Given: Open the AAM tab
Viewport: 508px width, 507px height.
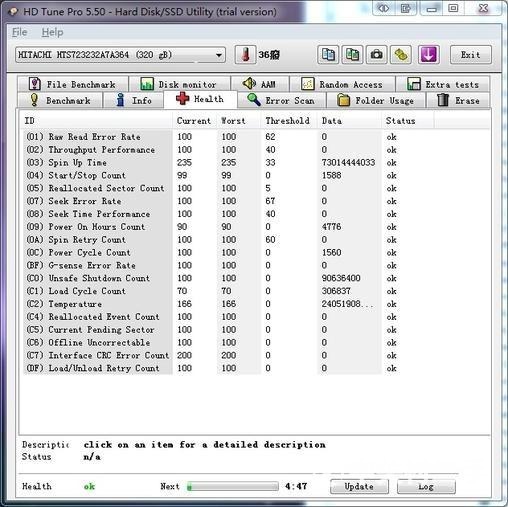Looking at the screenshot, I should point(260,84).
